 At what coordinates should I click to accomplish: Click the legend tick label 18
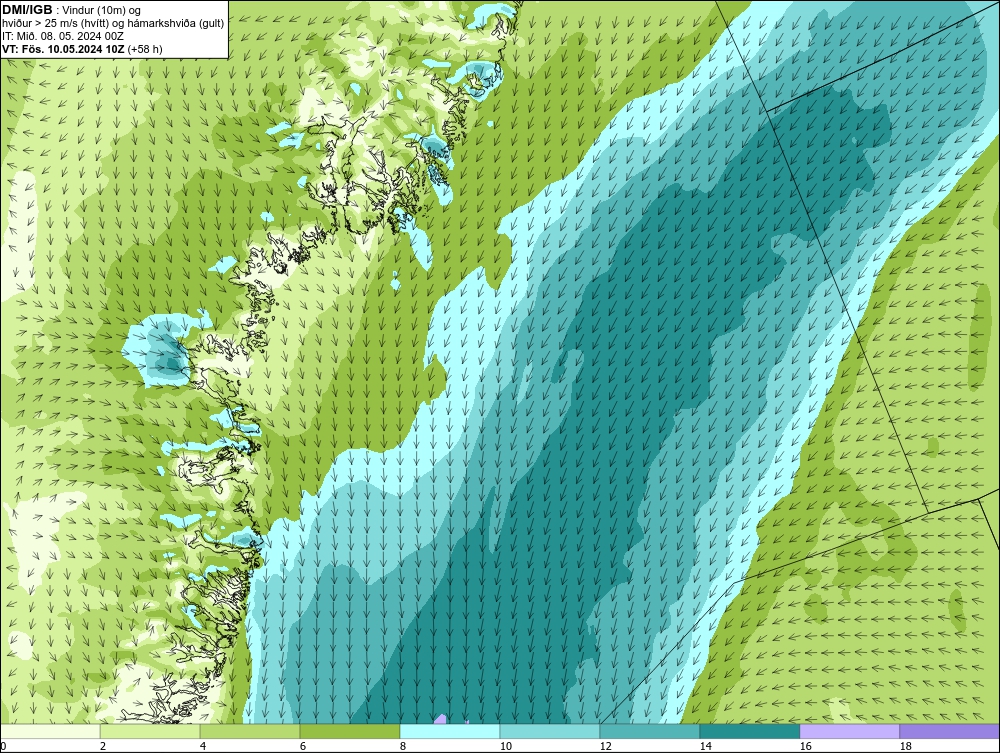(905, 746)
